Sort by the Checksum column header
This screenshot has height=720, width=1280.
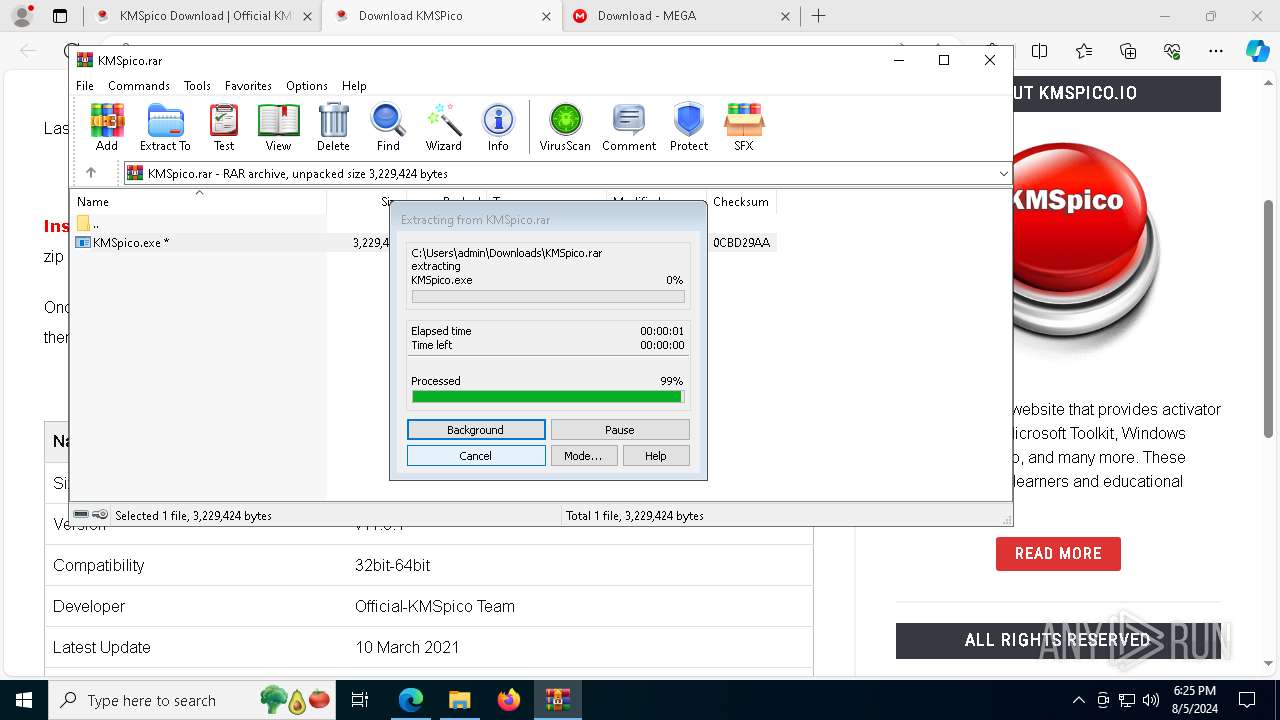741,201
